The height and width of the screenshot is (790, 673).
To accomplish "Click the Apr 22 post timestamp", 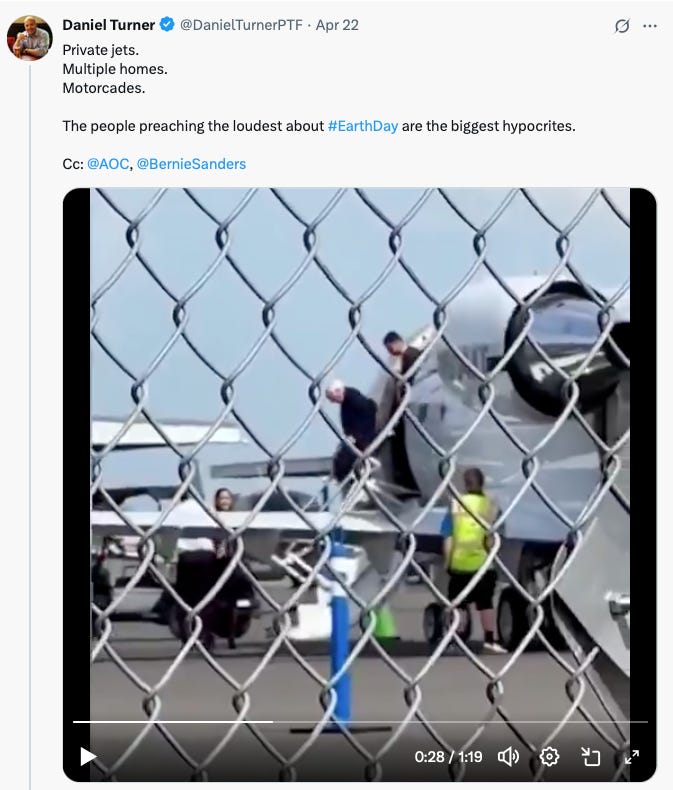I will point(337,25).
